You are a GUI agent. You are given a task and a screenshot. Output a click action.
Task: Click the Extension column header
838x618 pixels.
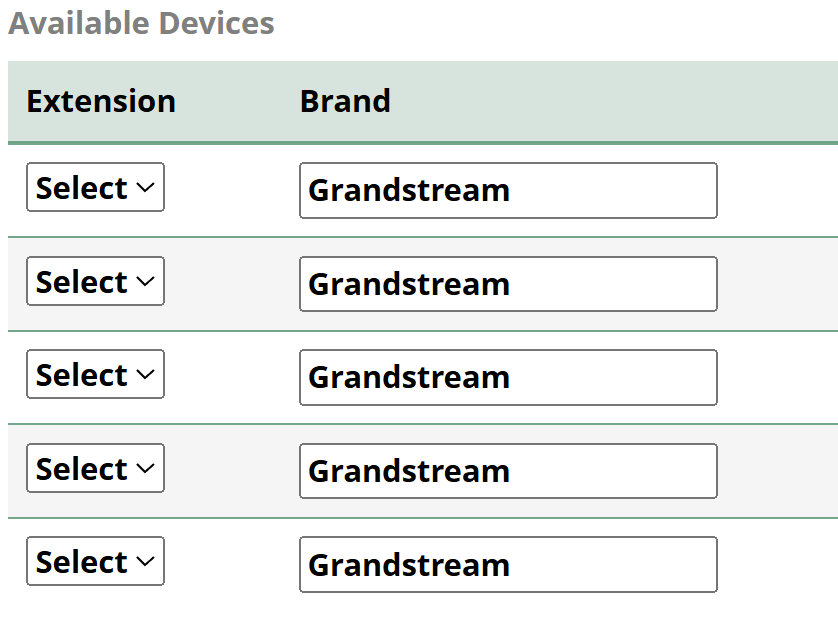pos(101,101)
